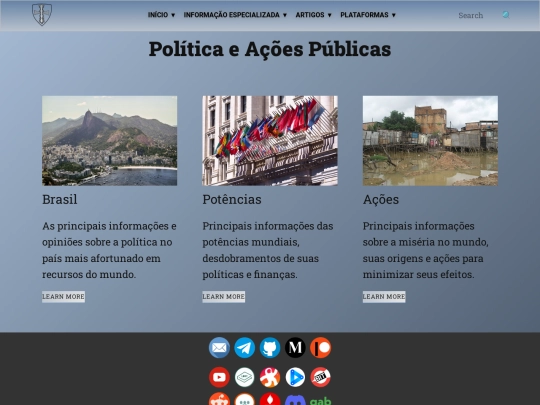Click the text 'potências mundiais,'
This screenshot has height=405, width=540.
click(x=251, y=242)
